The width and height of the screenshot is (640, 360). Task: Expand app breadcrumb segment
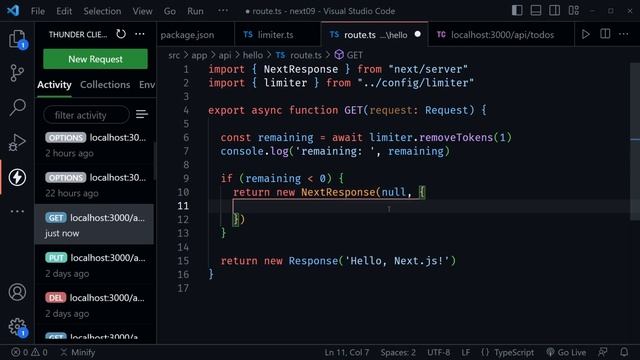199,55
